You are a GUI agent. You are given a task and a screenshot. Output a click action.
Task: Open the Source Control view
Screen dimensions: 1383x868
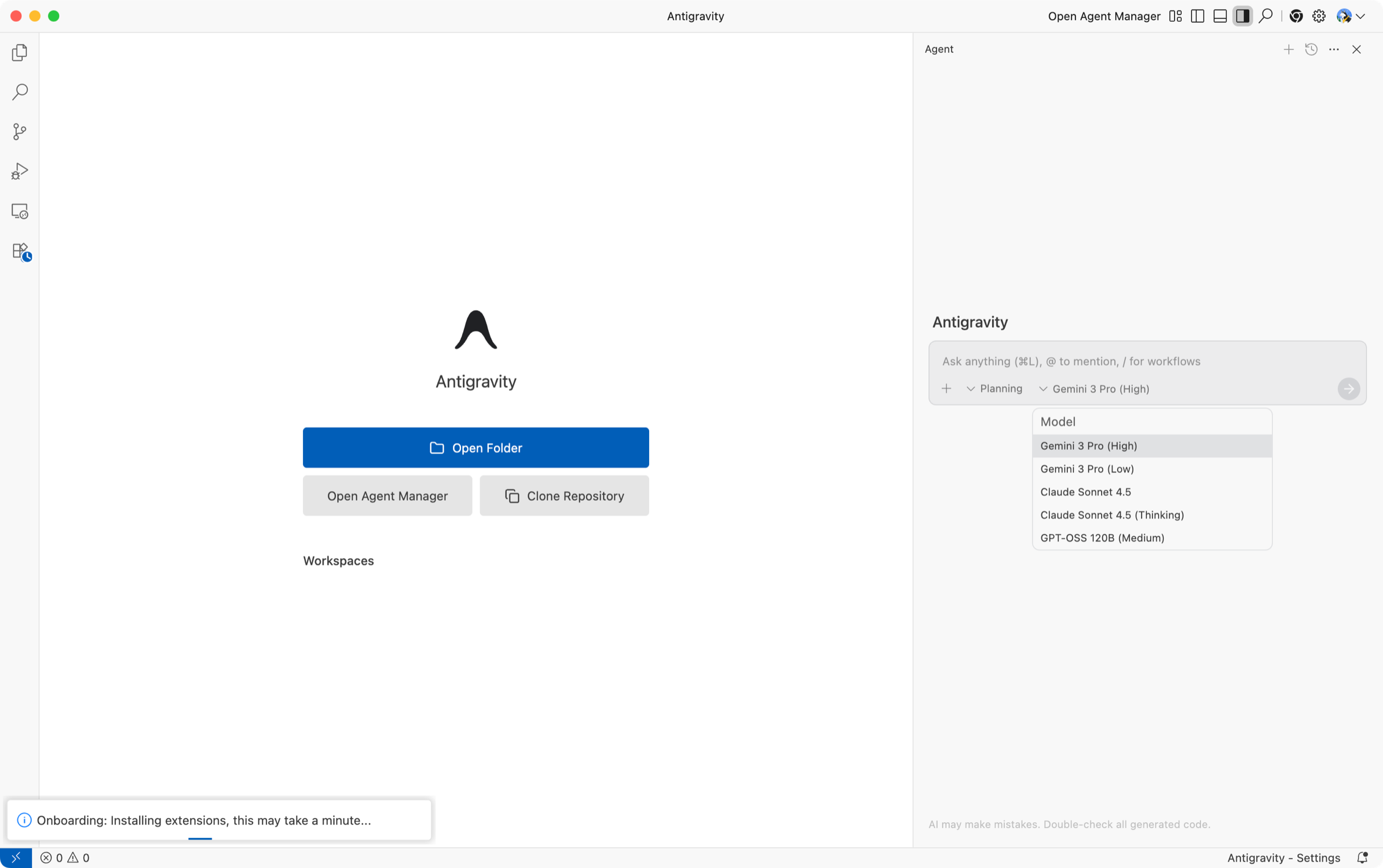coord(20,131)
